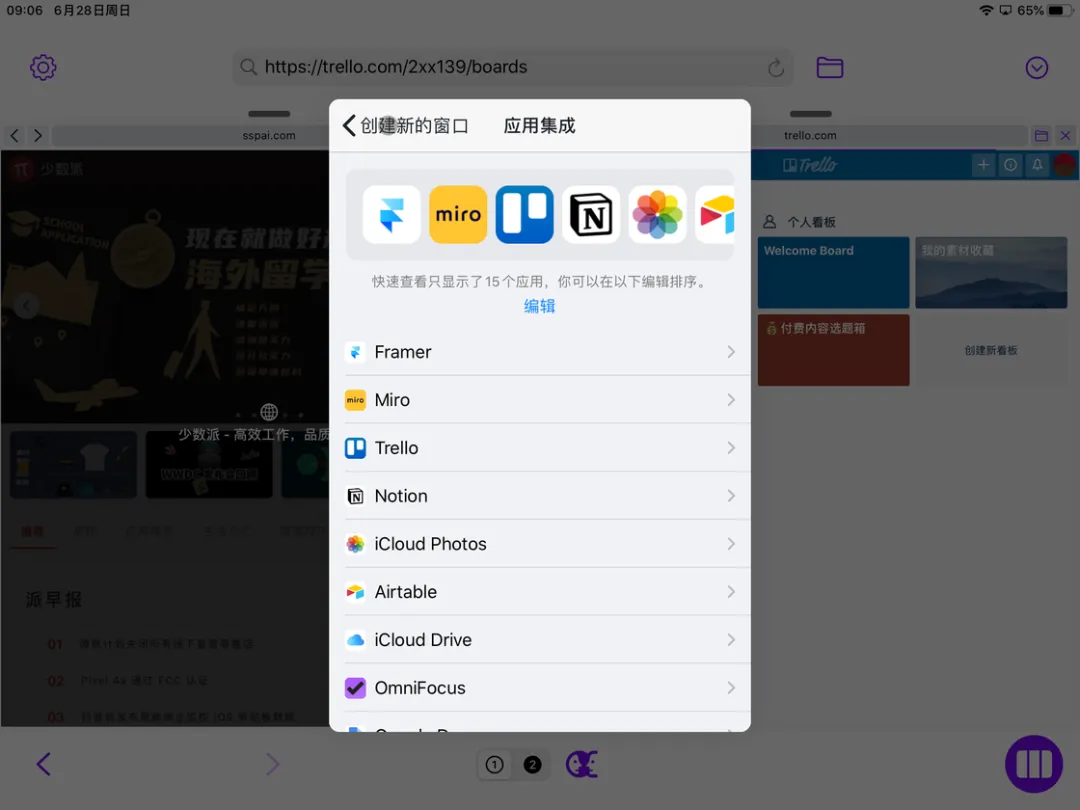Close the trello.com pane
The height and width of the screenshot is (810, 1080).
pos(1065,136)
